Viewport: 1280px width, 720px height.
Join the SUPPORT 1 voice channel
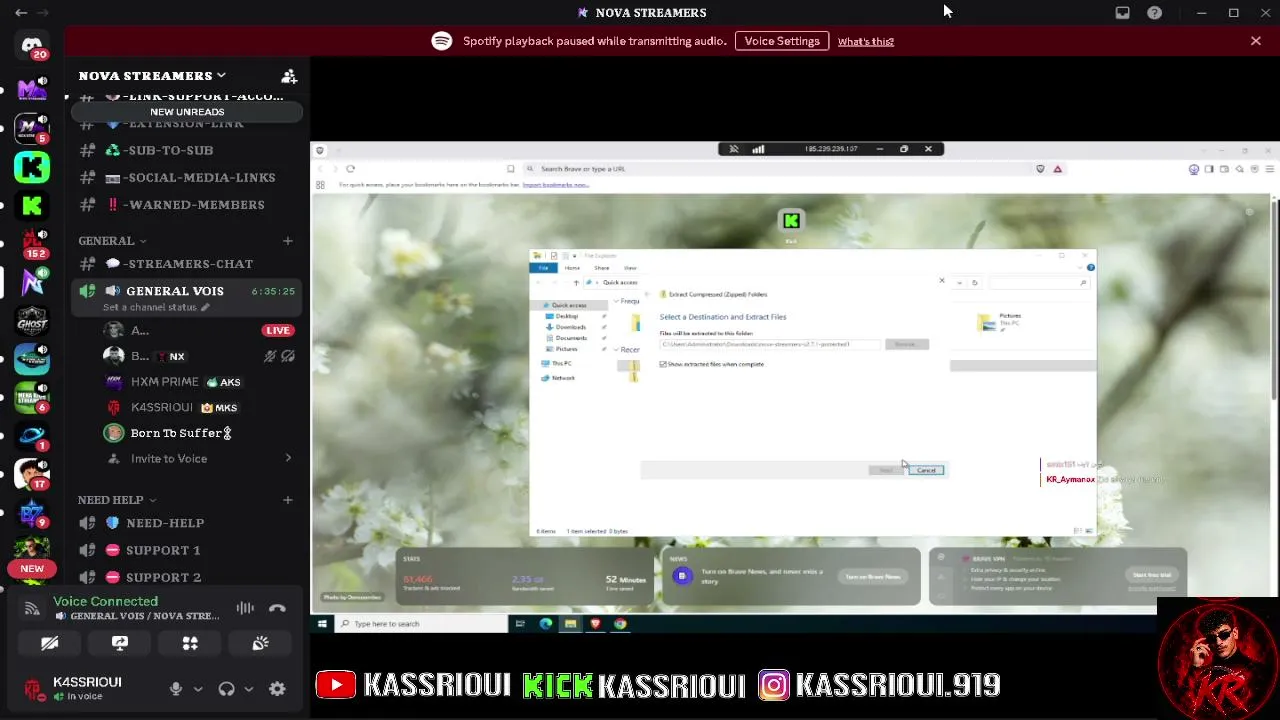point(186,550)
